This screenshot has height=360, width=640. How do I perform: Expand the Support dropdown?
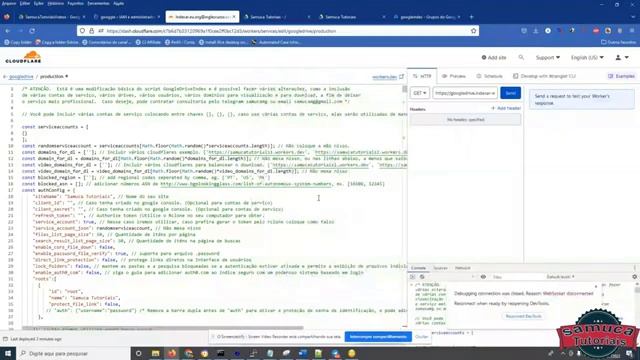pos(547,58)
